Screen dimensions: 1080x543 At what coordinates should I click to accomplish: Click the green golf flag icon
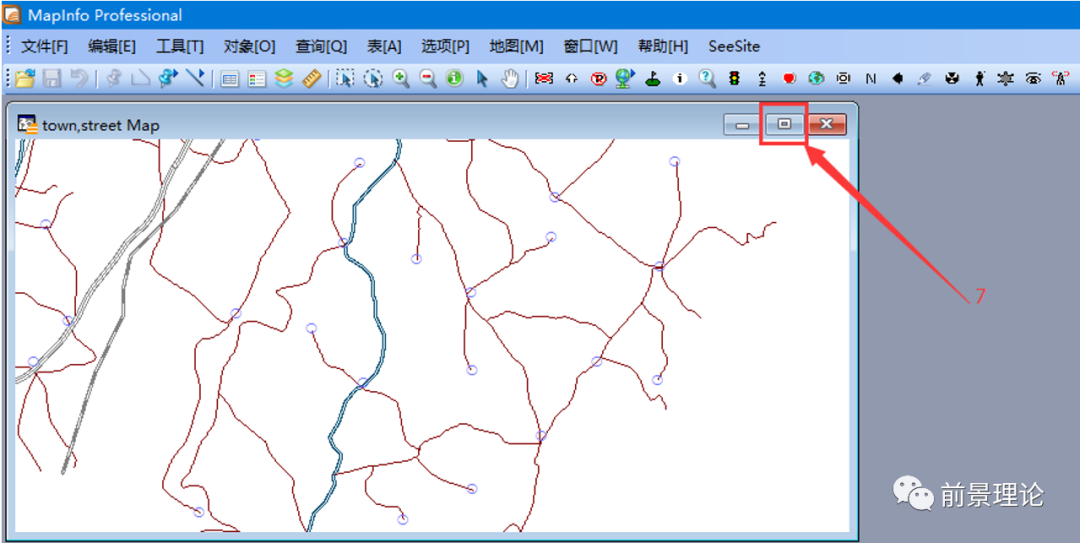652,79
